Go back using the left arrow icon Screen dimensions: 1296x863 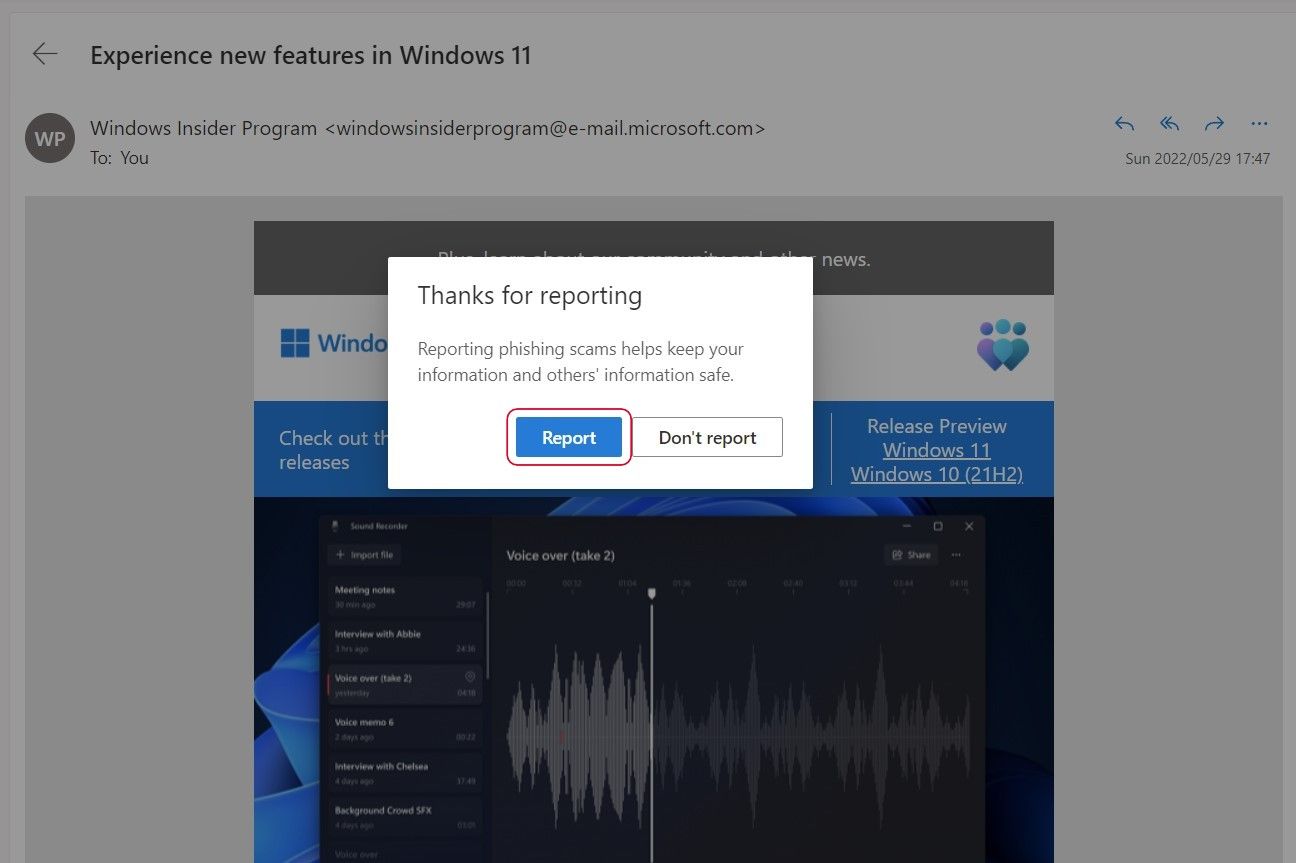pos(45,54)
